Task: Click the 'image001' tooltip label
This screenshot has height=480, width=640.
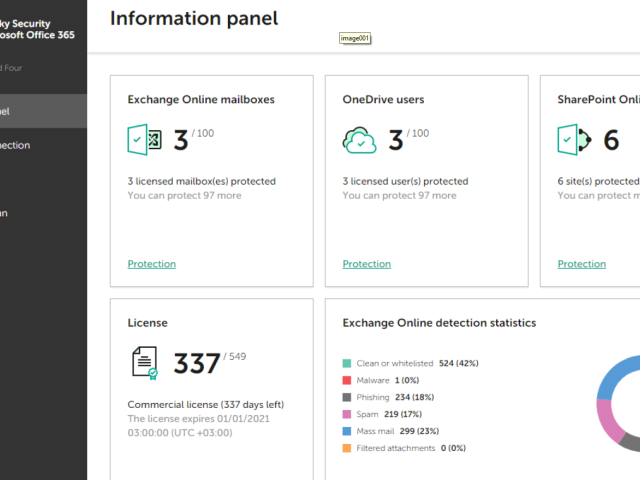Action: tap(355, 38)
